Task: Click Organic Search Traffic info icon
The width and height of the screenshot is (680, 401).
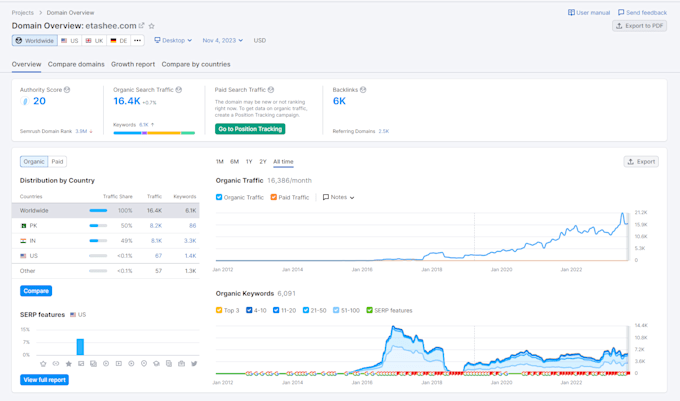Action: coord(179,90)
